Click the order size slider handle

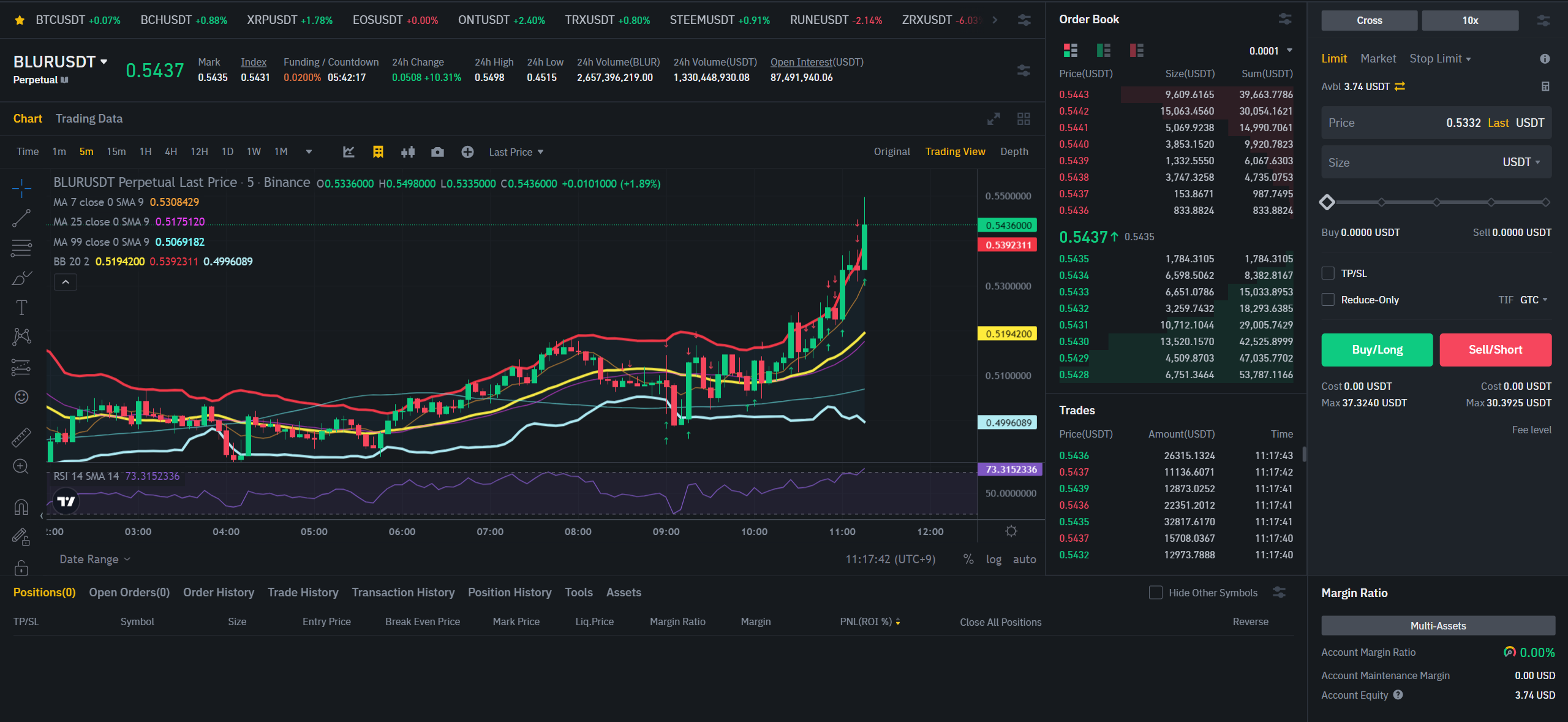tap(1327, 202)
